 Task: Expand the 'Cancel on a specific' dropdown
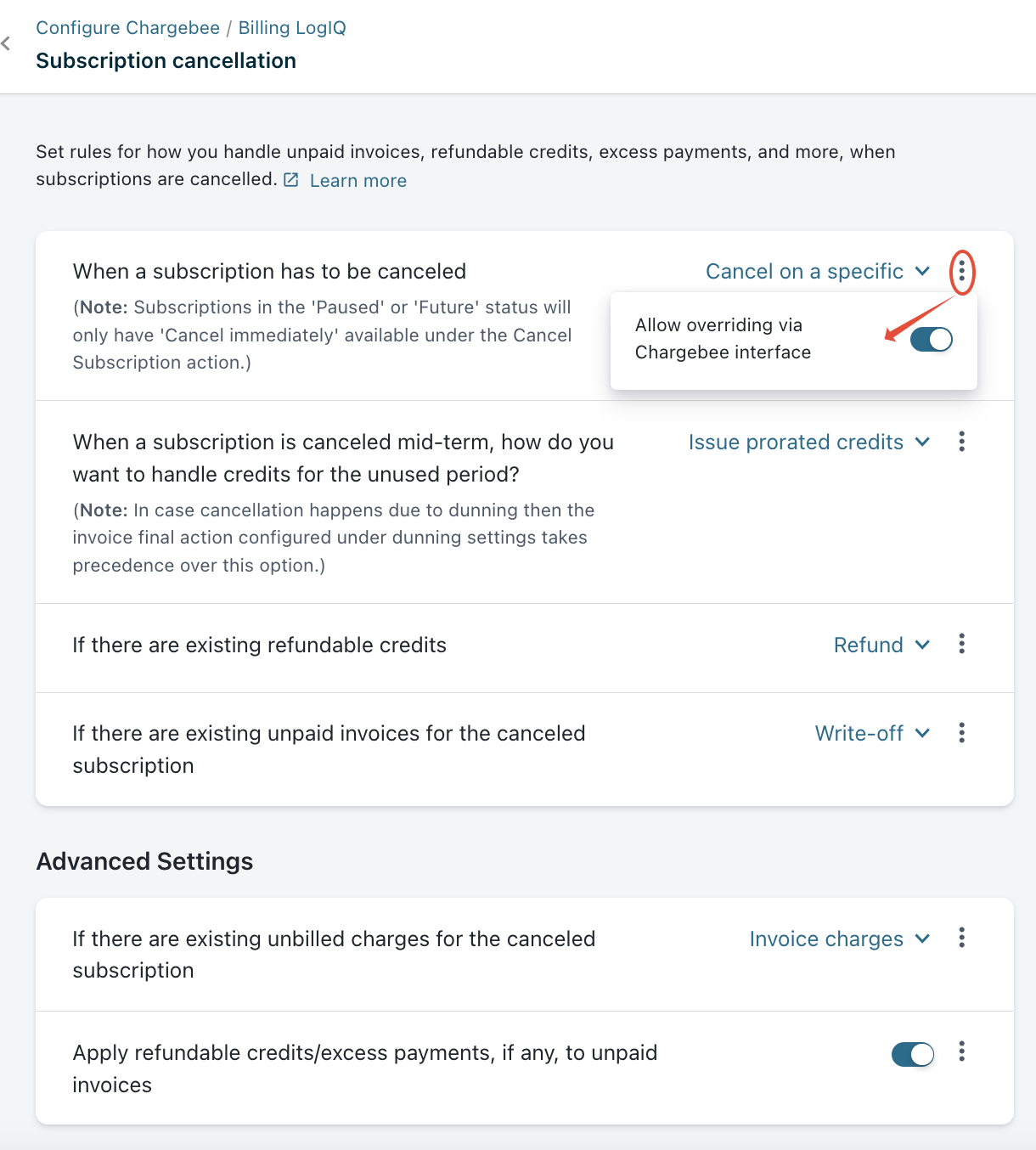click(x=817, y=272)
